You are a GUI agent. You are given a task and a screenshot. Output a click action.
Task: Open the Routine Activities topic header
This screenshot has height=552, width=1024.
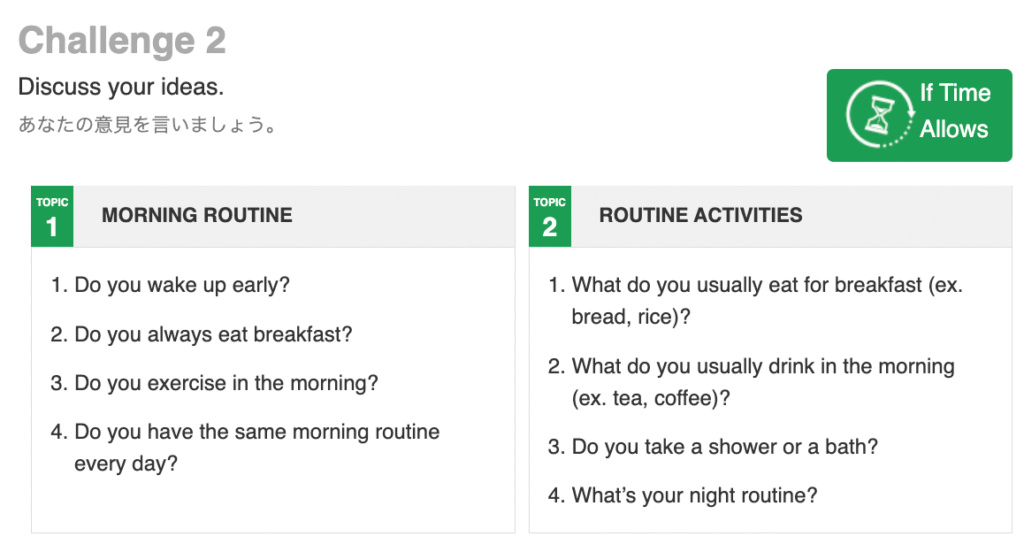pos(771,216)
